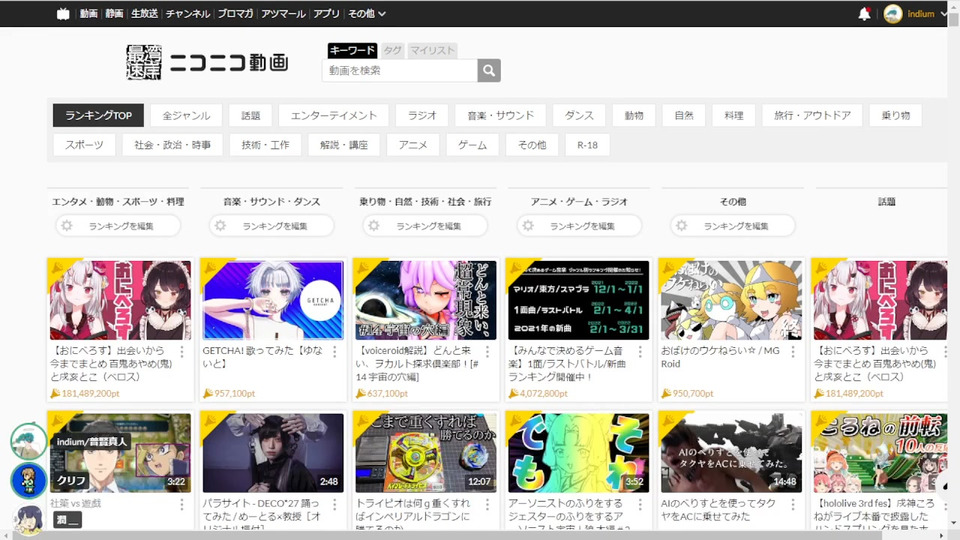Click gear icon under 乗り物・自然・技術
Screen dimensions: 960x540
(x=374, y=226)
